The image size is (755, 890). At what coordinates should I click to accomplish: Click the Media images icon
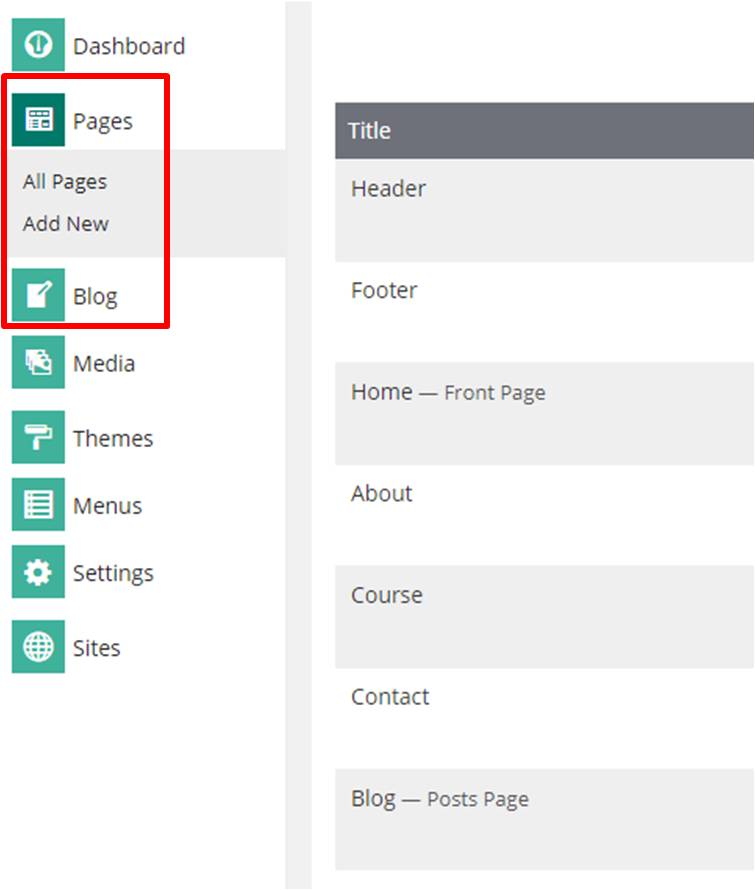38,362
